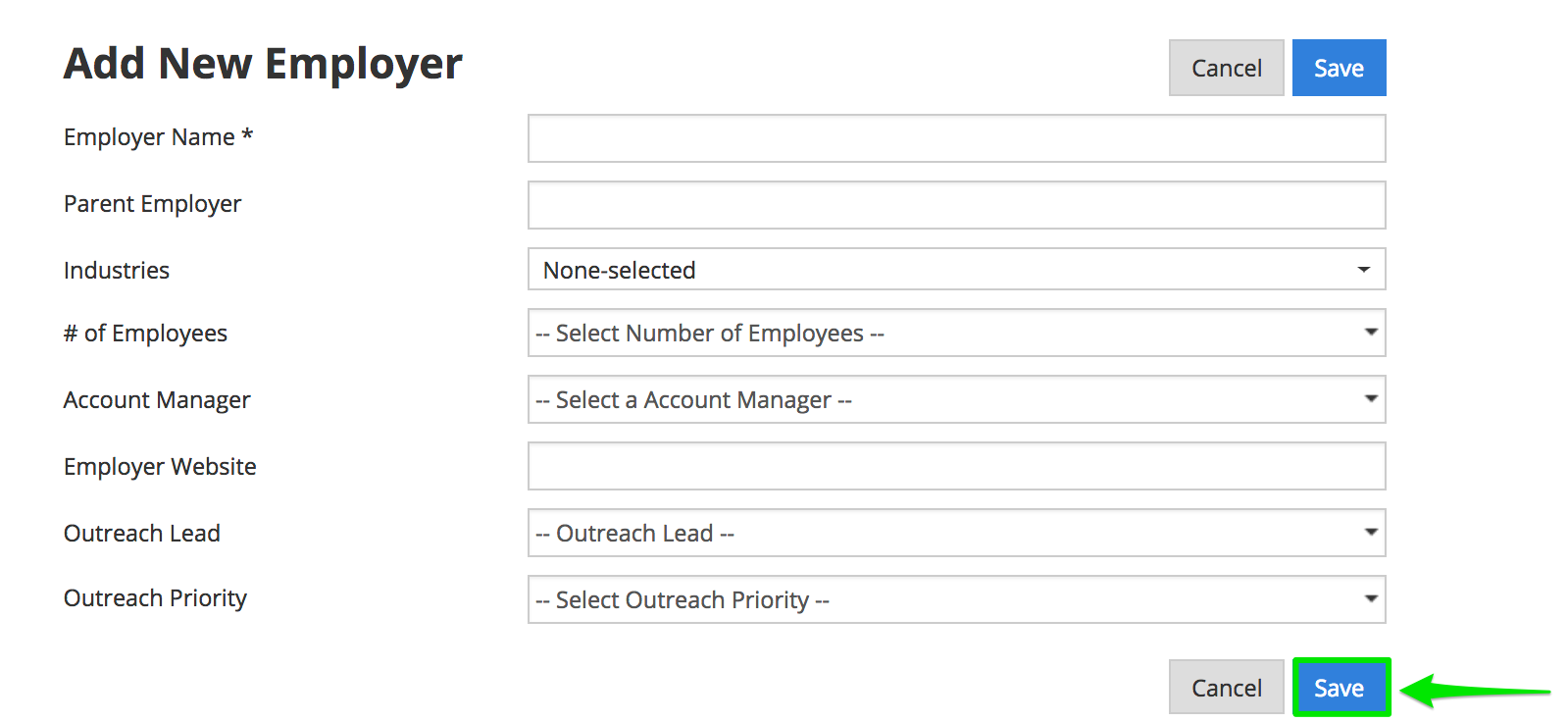Click the 'Add New Employer' heading
Screen dimensions: 1568x722
tap(263, 65)
